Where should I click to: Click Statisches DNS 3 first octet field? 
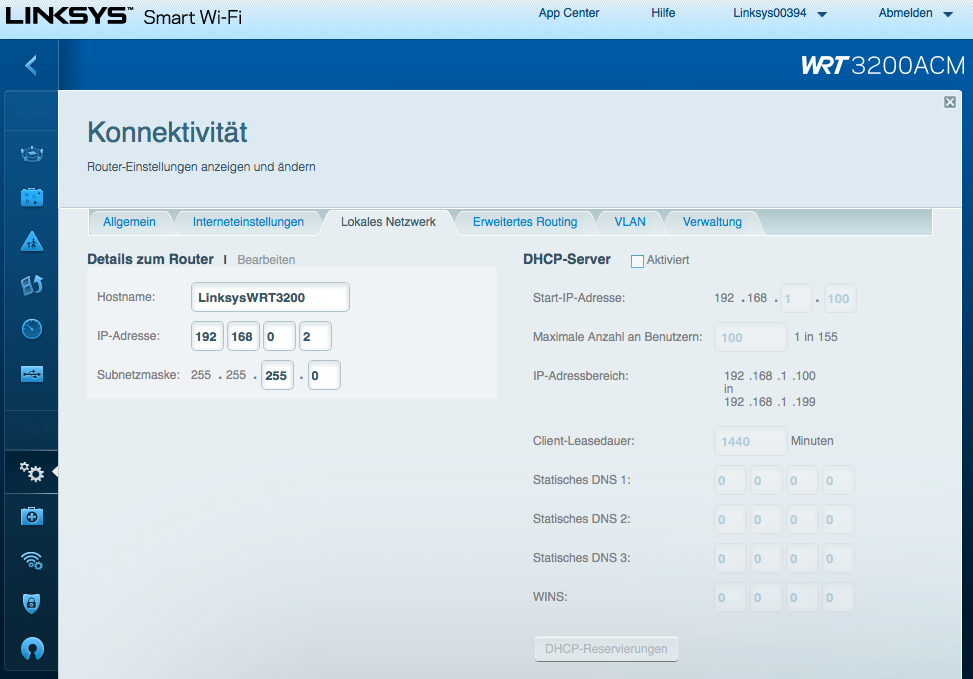click(730, 559)
